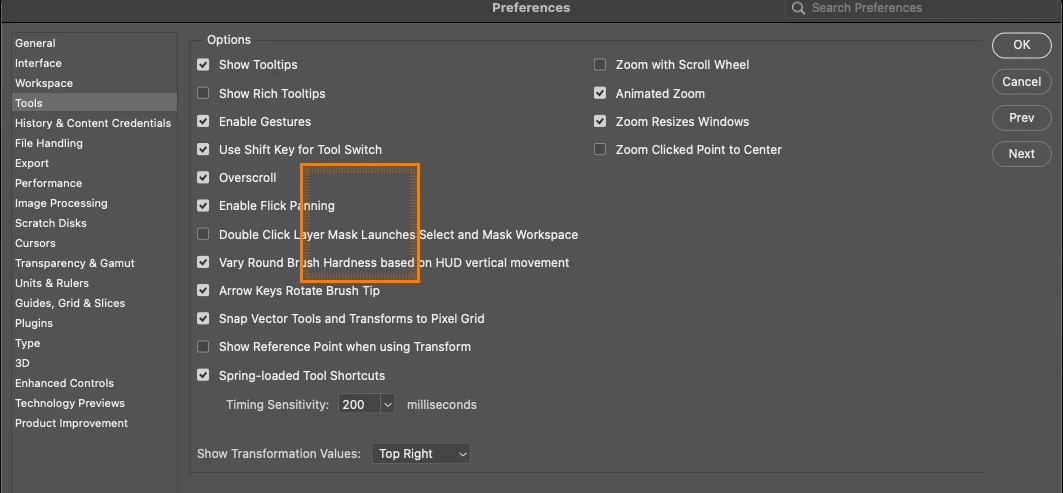Open the Performance preferences section

[48, 183]
